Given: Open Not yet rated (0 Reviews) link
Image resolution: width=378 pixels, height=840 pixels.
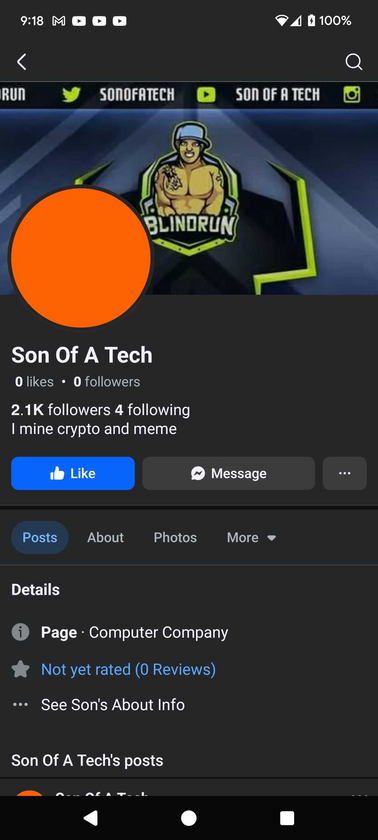Looking at the screenshot, I should pyautogui.click(x=128, y=669).
